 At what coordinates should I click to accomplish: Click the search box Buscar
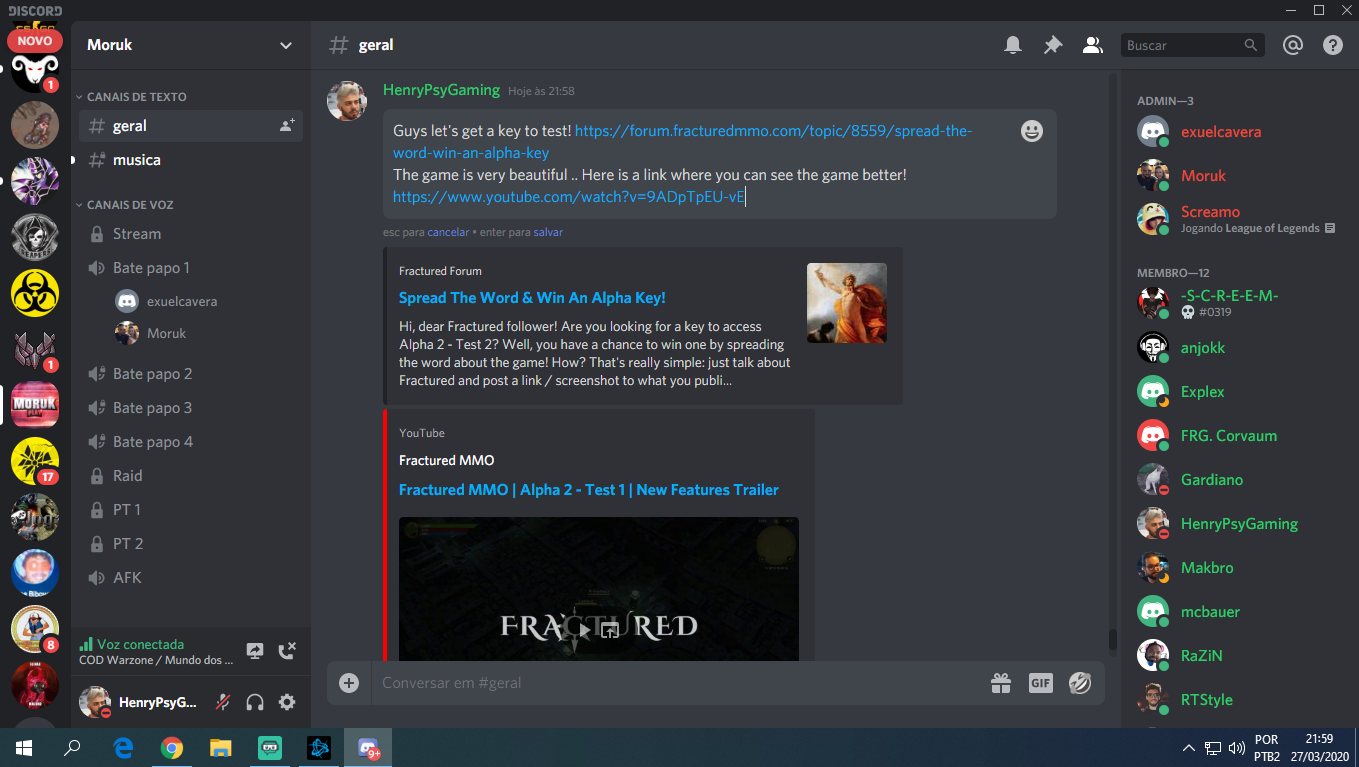point(1191,45)
